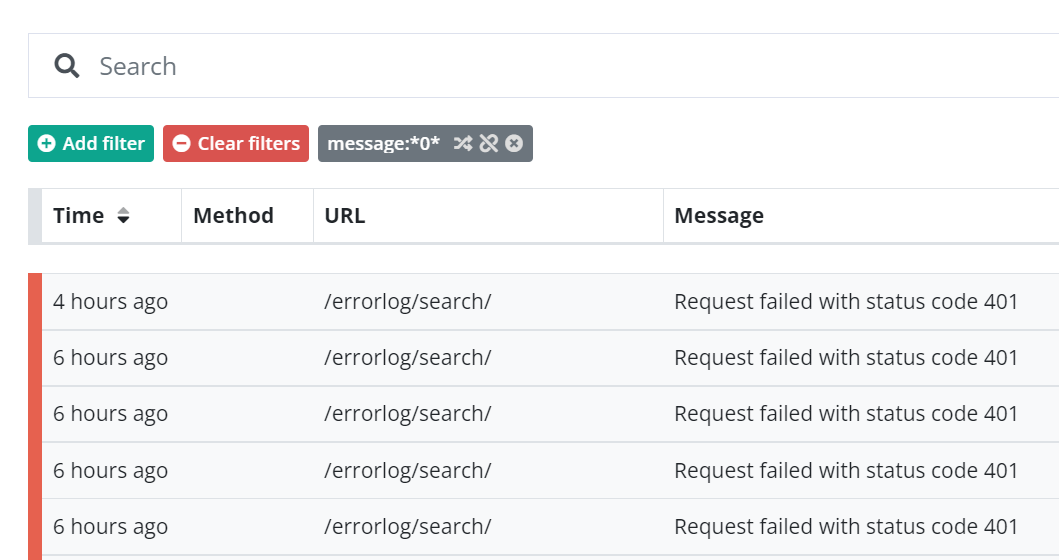Click the Add filter button

pos(91,143)
